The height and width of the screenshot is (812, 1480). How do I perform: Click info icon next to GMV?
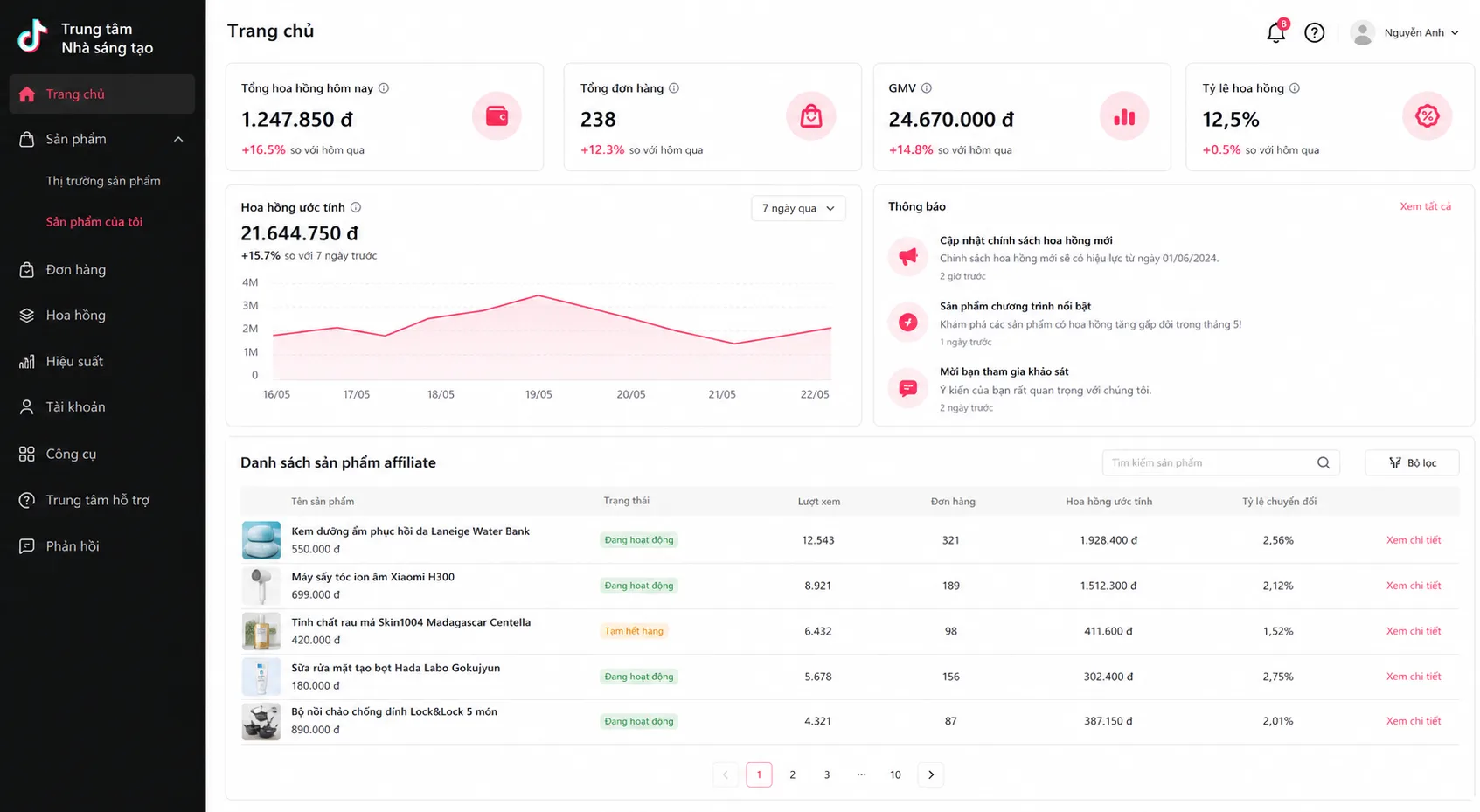tap(927, 88)
